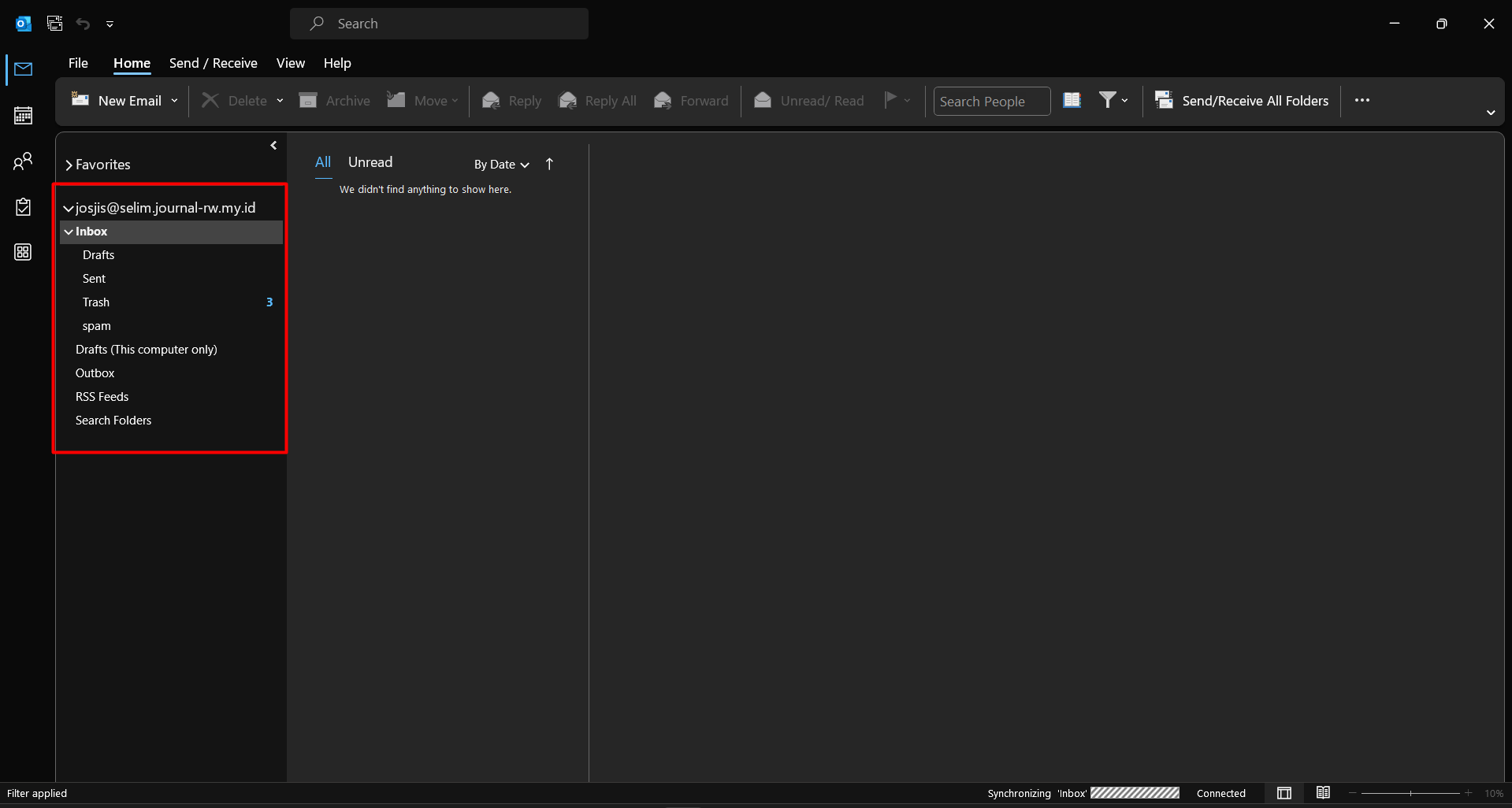This screenshot has height=808, width=1512.
Task: Click the Search People field
Action: pyautogui.click(x=991, y=101)
